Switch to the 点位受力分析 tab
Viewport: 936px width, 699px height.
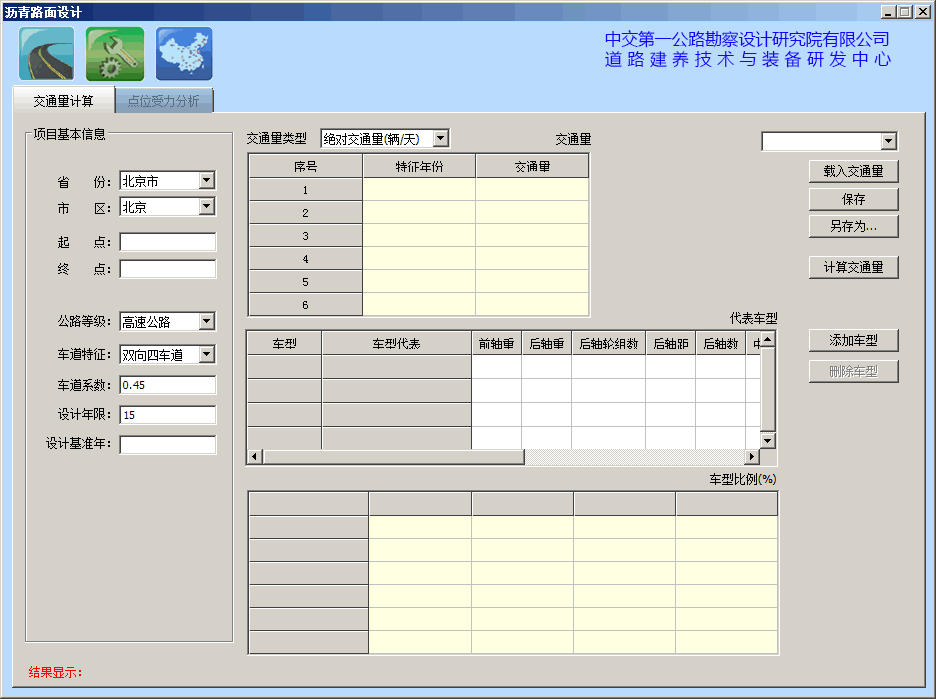tap(163, 101)
